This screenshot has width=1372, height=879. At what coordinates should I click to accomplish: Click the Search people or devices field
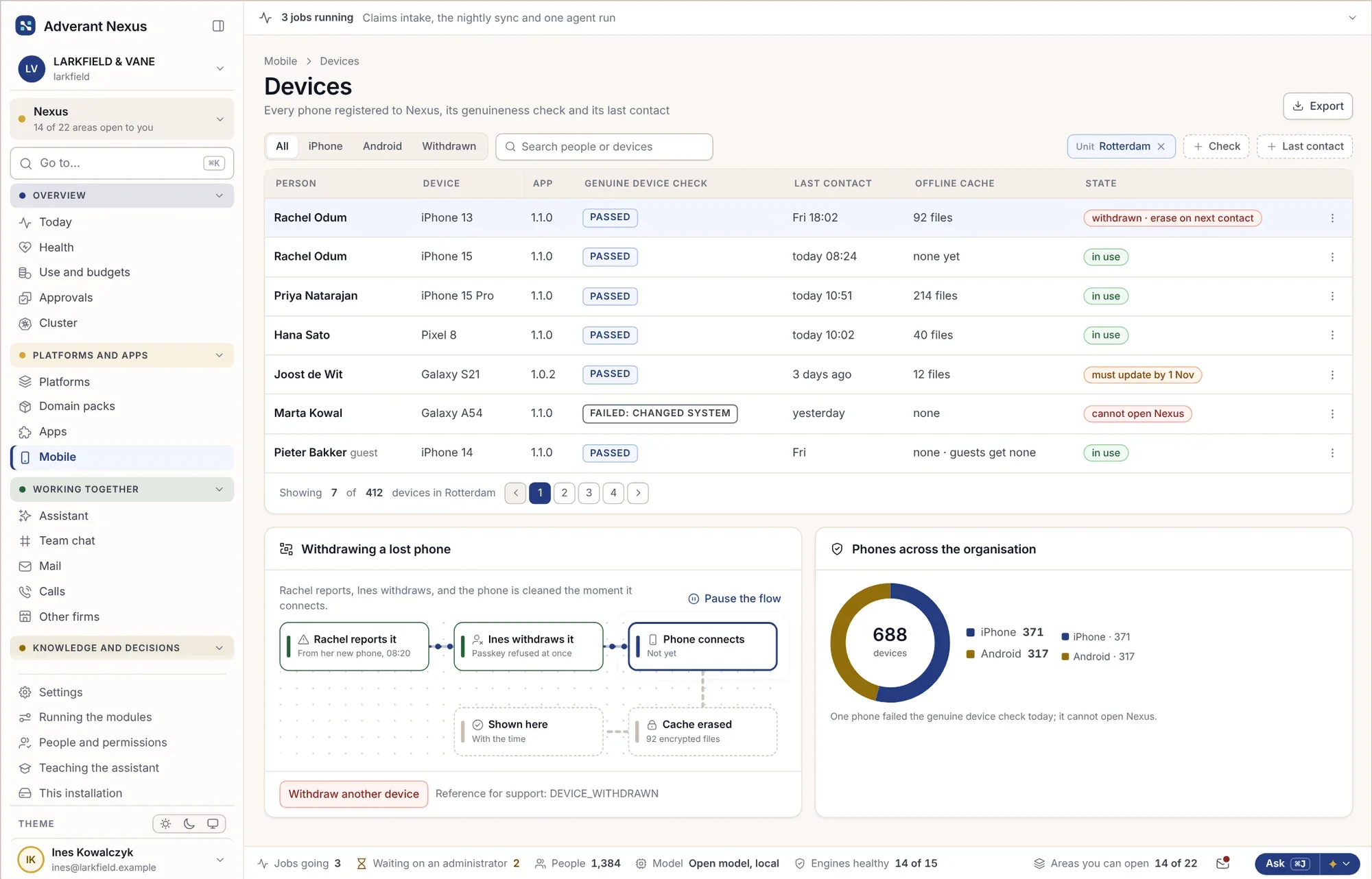pyautogui.click(x=604, y=147)
